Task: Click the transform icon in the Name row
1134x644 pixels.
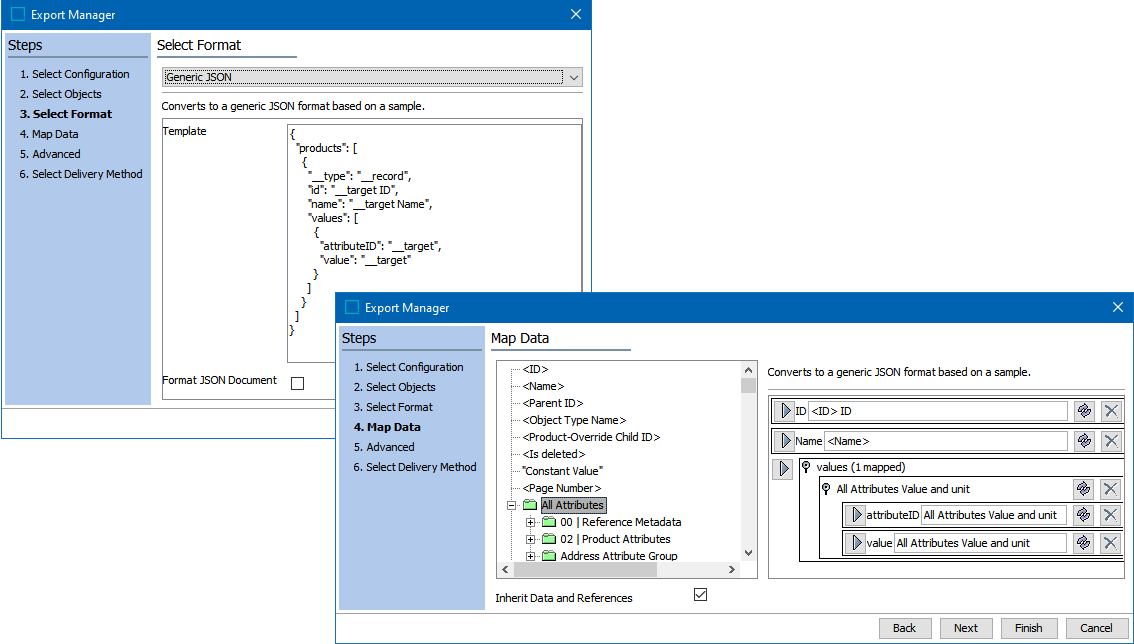Action: click(x=1083, y=441)
